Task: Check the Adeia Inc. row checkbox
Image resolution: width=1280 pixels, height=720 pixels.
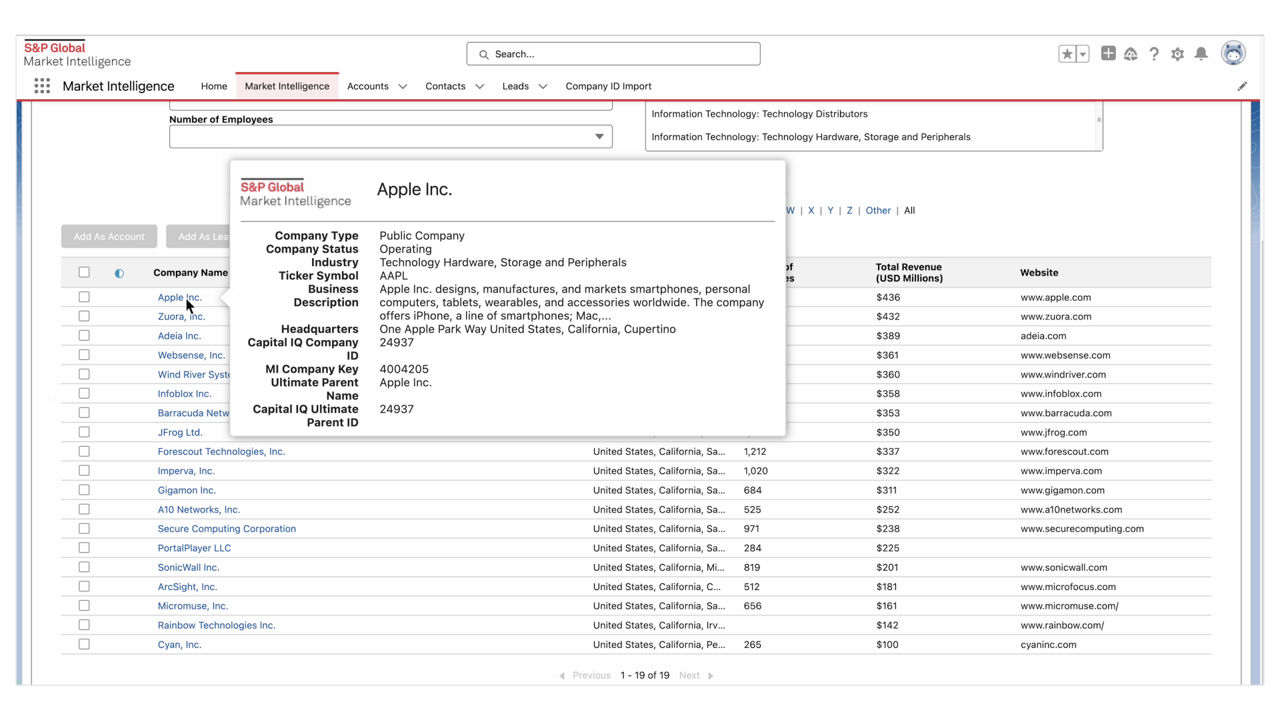Action: click(x=84, y=335)
